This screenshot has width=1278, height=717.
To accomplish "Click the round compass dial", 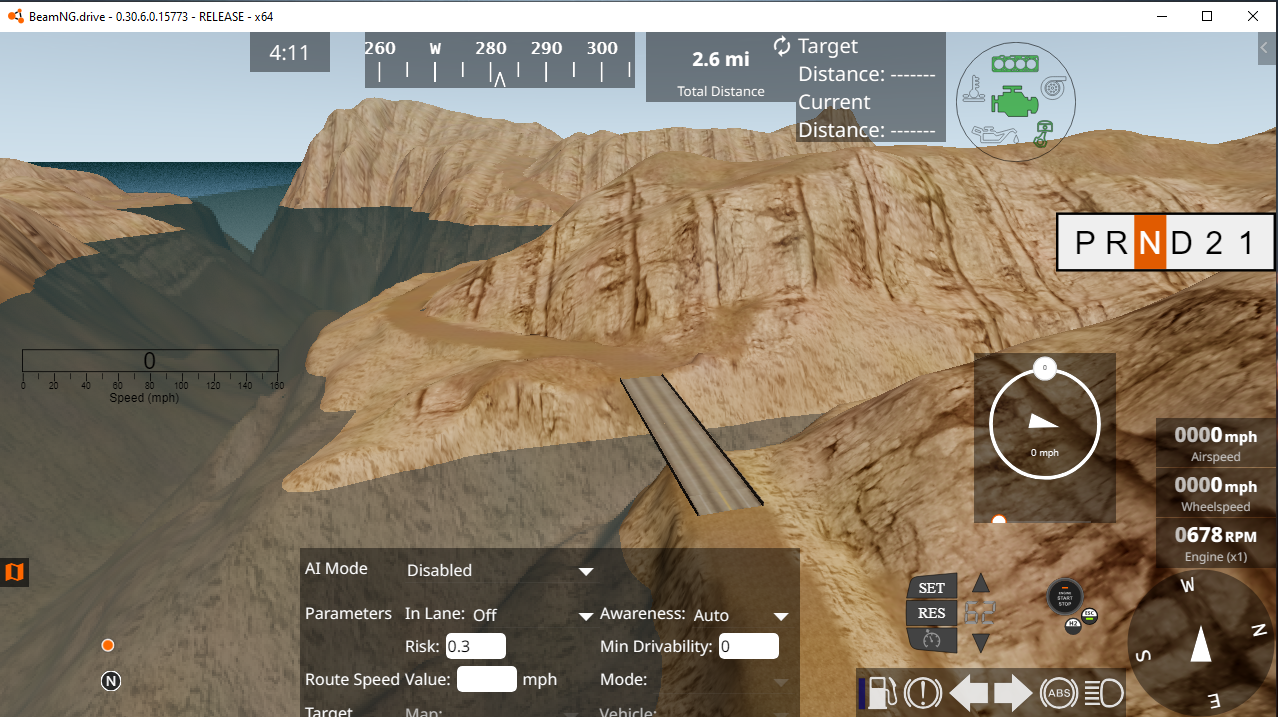I will 1201,643.
